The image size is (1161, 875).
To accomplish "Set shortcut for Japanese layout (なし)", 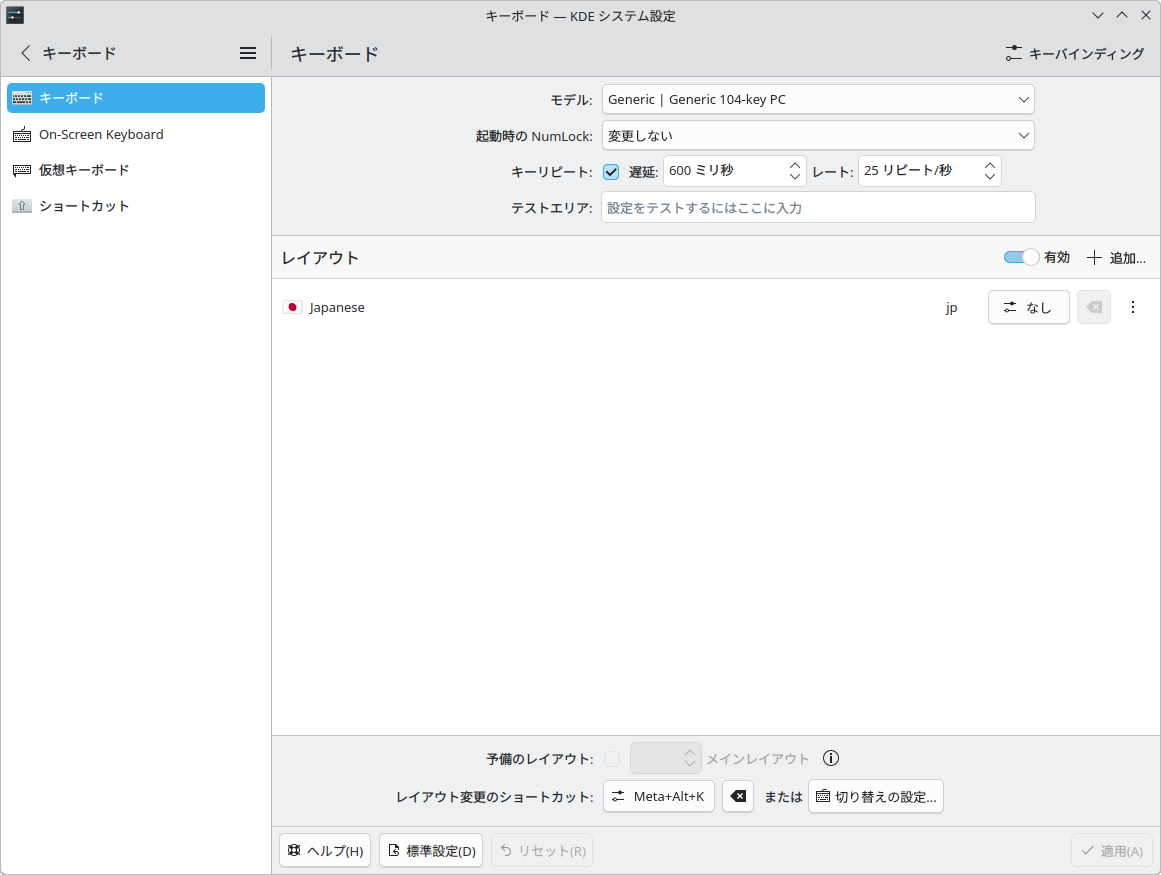I will [1028, 307].
